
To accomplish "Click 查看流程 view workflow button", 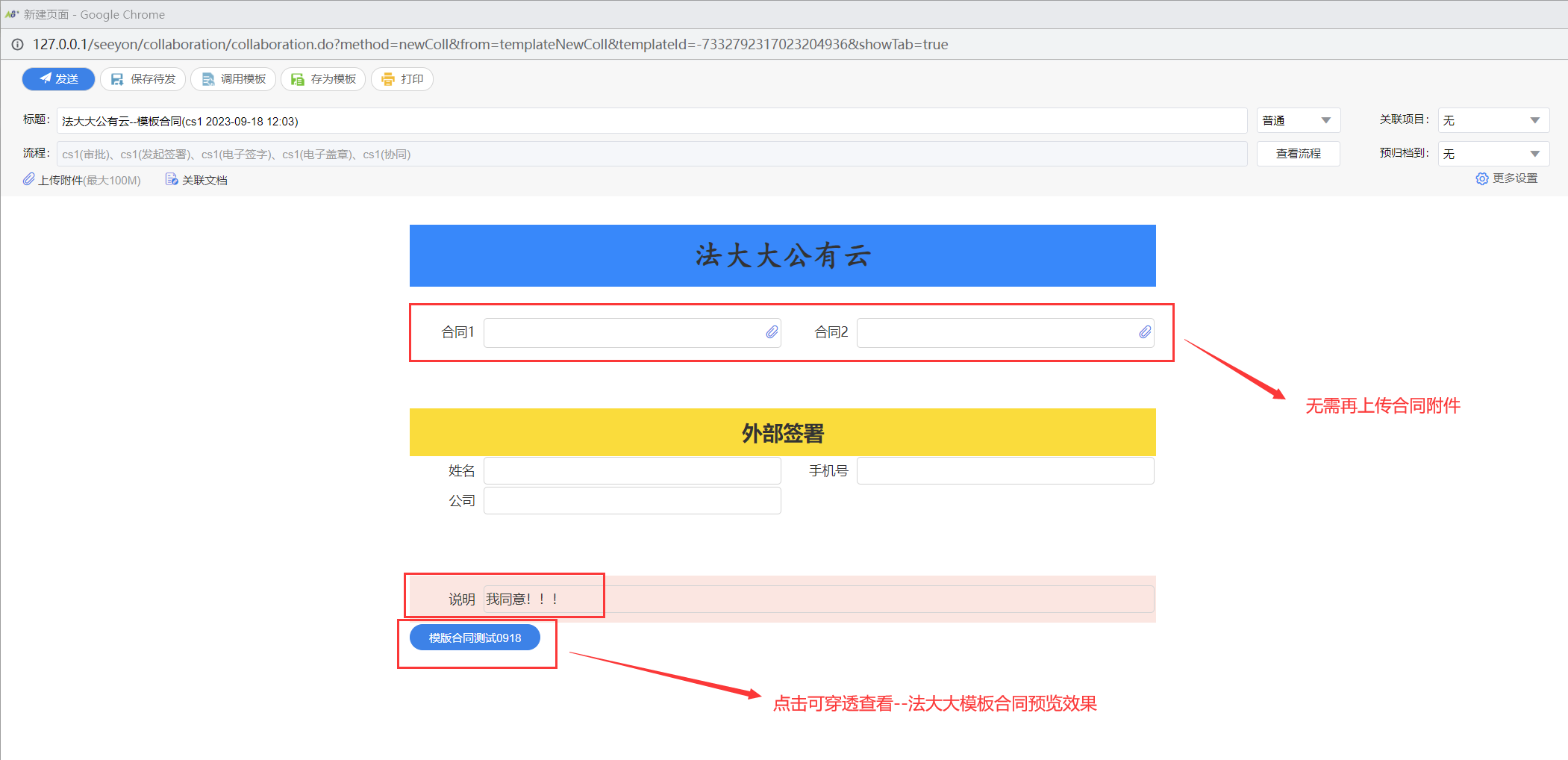I will (1298, 154).
